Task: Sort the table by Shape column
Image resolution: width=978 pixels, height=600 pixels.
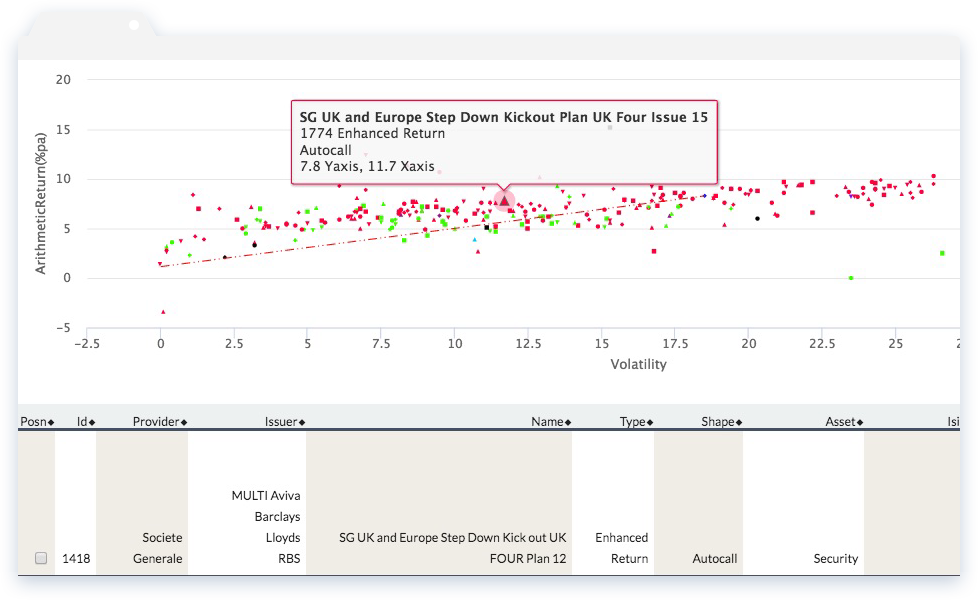Action: pyautogui.click(x=722, y=422)
